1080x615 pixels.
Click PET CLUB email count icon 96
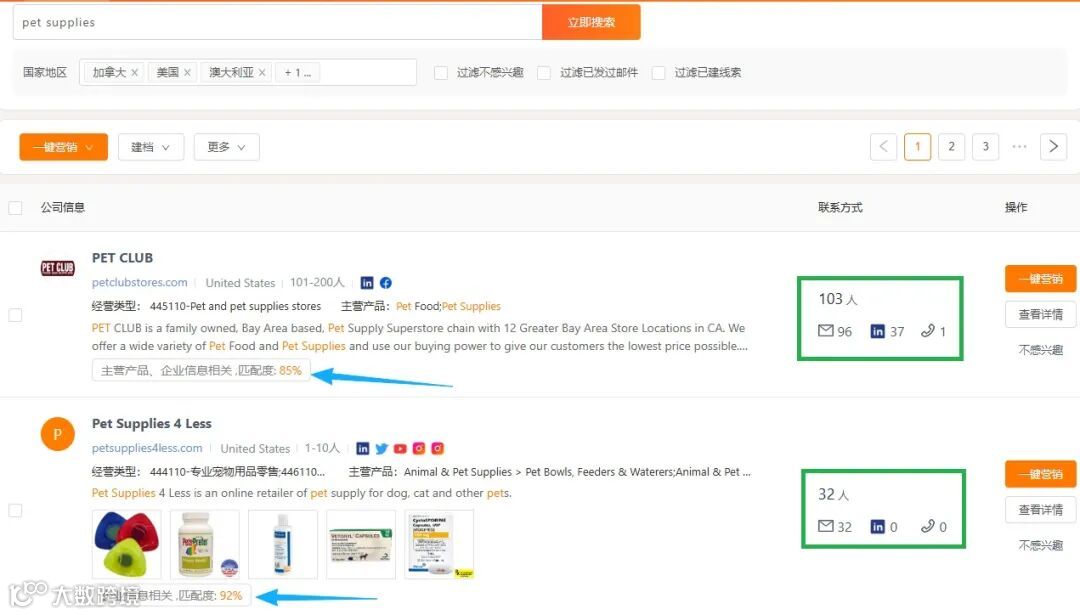[825, 331]
